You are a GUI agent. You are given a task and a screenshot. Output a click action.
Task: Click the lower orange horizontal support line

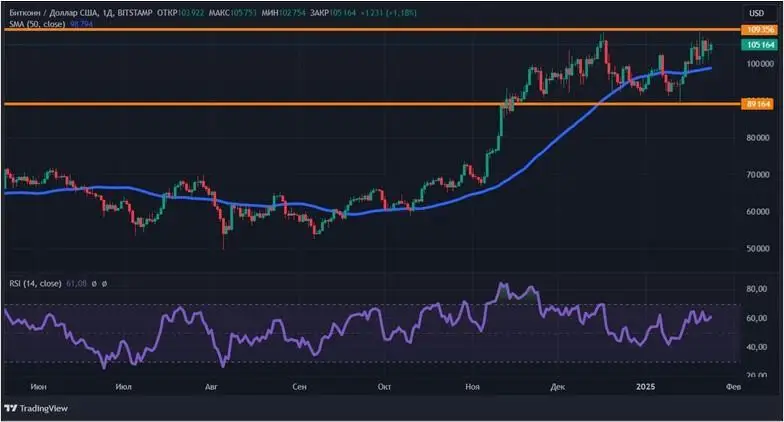[x=300, y=103]
